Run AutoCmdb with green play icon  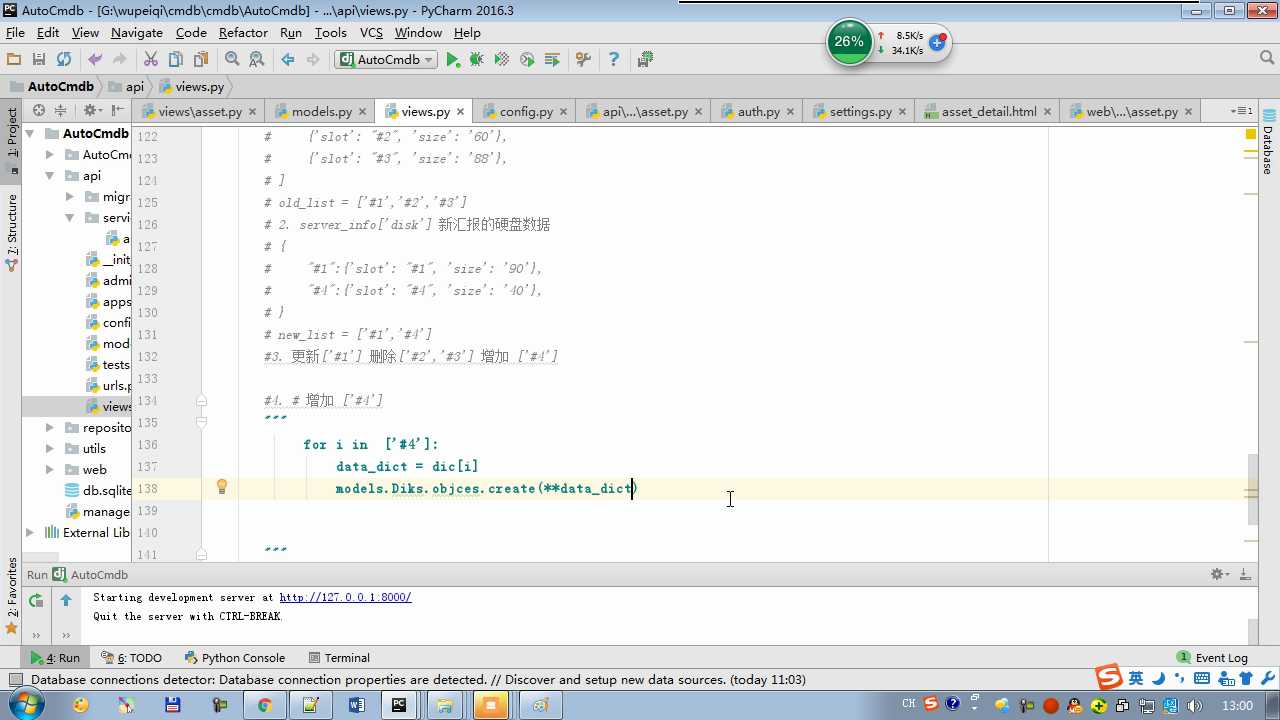pyautogui.click(x=453, y=60)
